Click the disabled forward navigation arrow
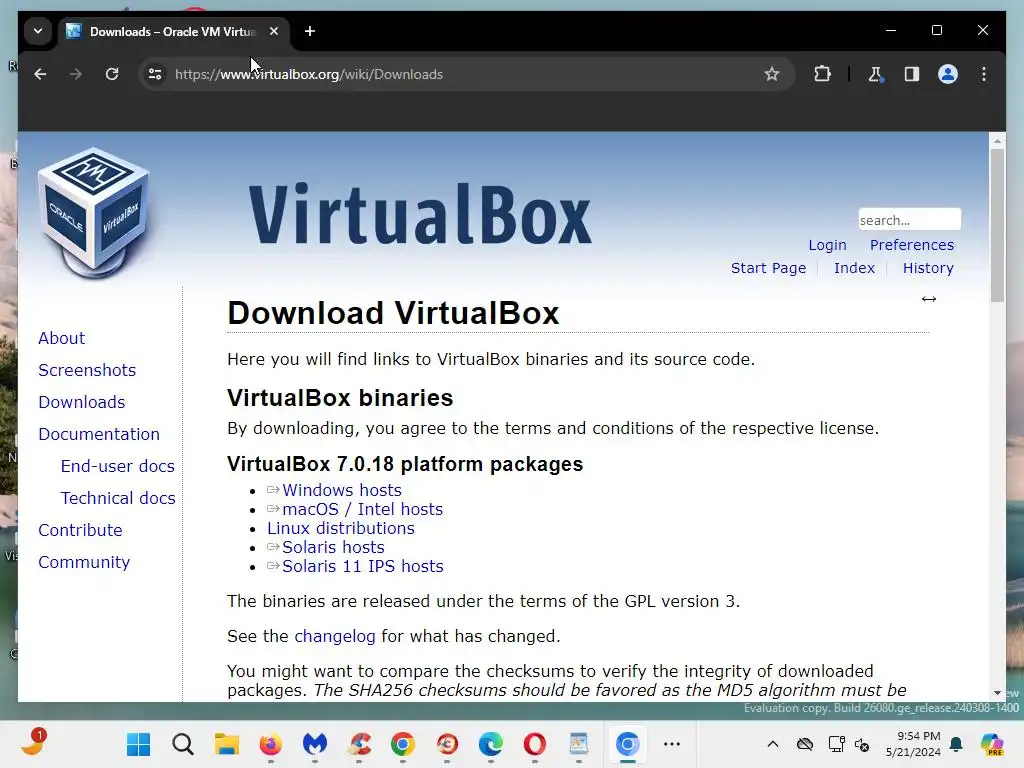Image resolution: width=1024 pixels, height=768 pixels. coord(76,74)
